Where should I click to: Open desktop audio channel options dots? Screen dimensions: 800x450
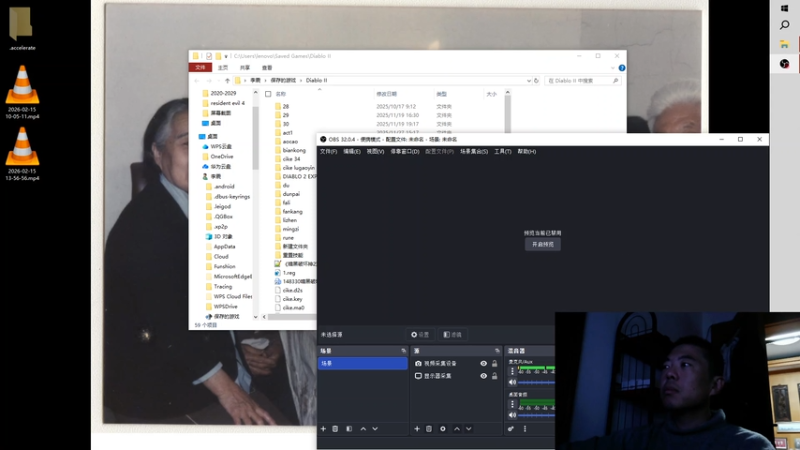coord(512,404)
